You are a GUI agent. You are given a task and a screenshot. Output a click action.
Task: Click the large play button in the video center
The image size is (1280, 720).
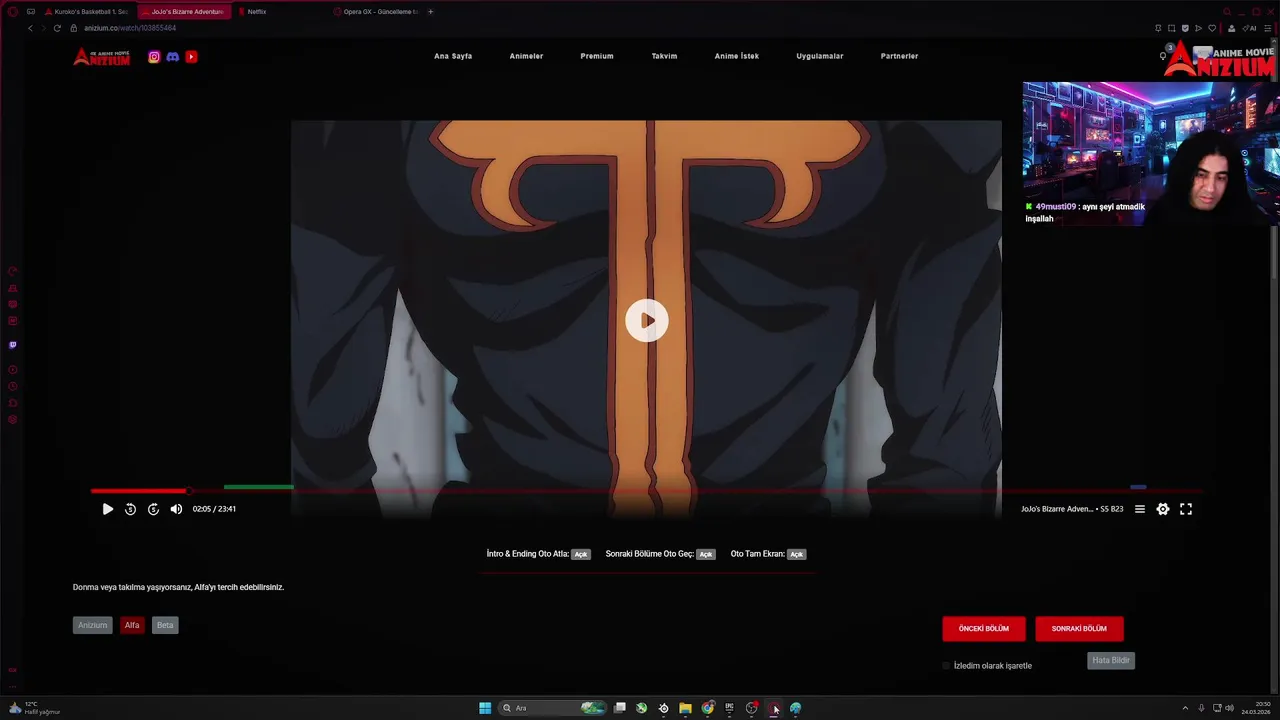click(647, 321)
